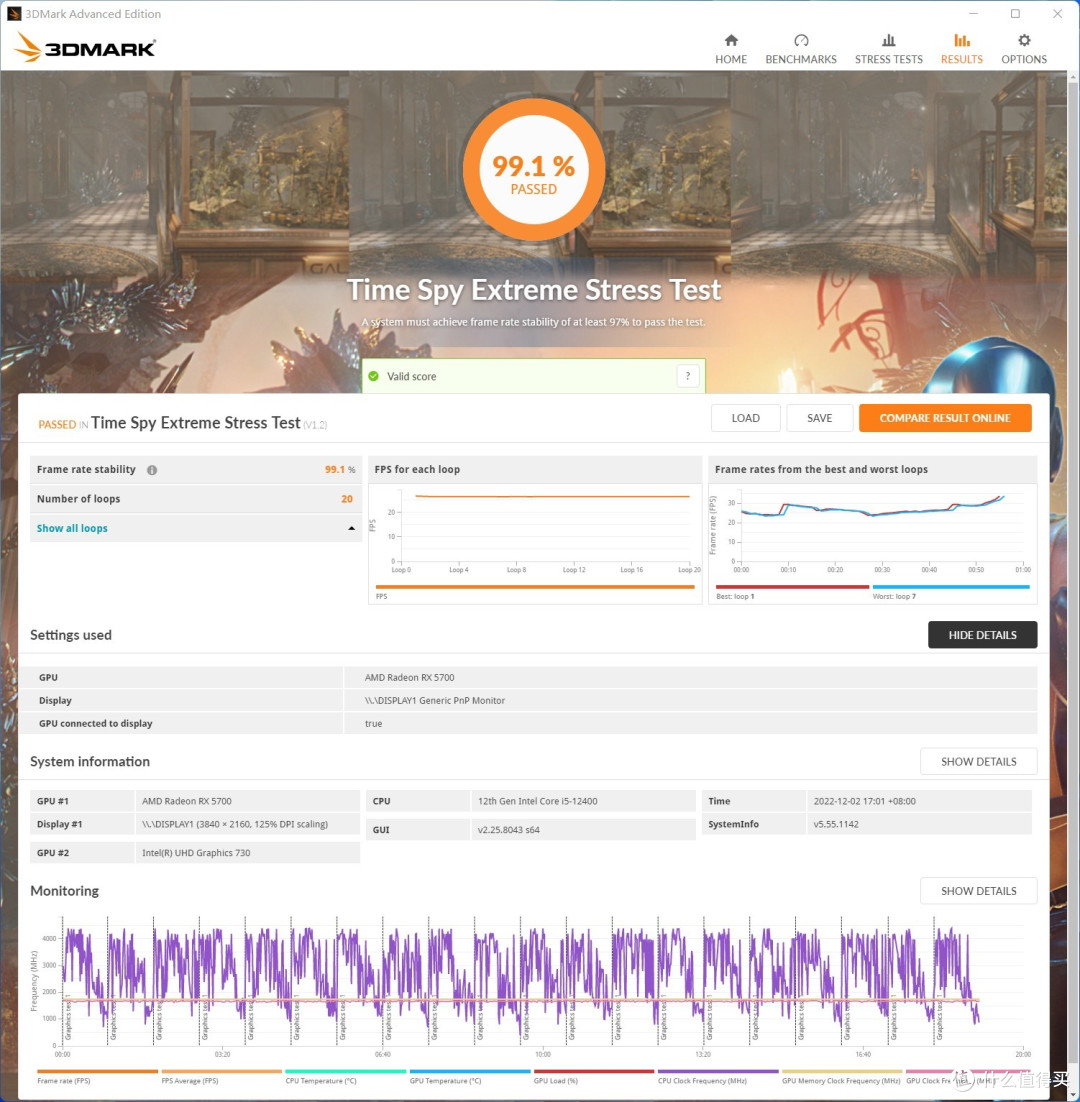Viewport: 1080px width, 1102px height.
Task: Collapse the Show all loops arrow
Action: (x=351, y=528)
